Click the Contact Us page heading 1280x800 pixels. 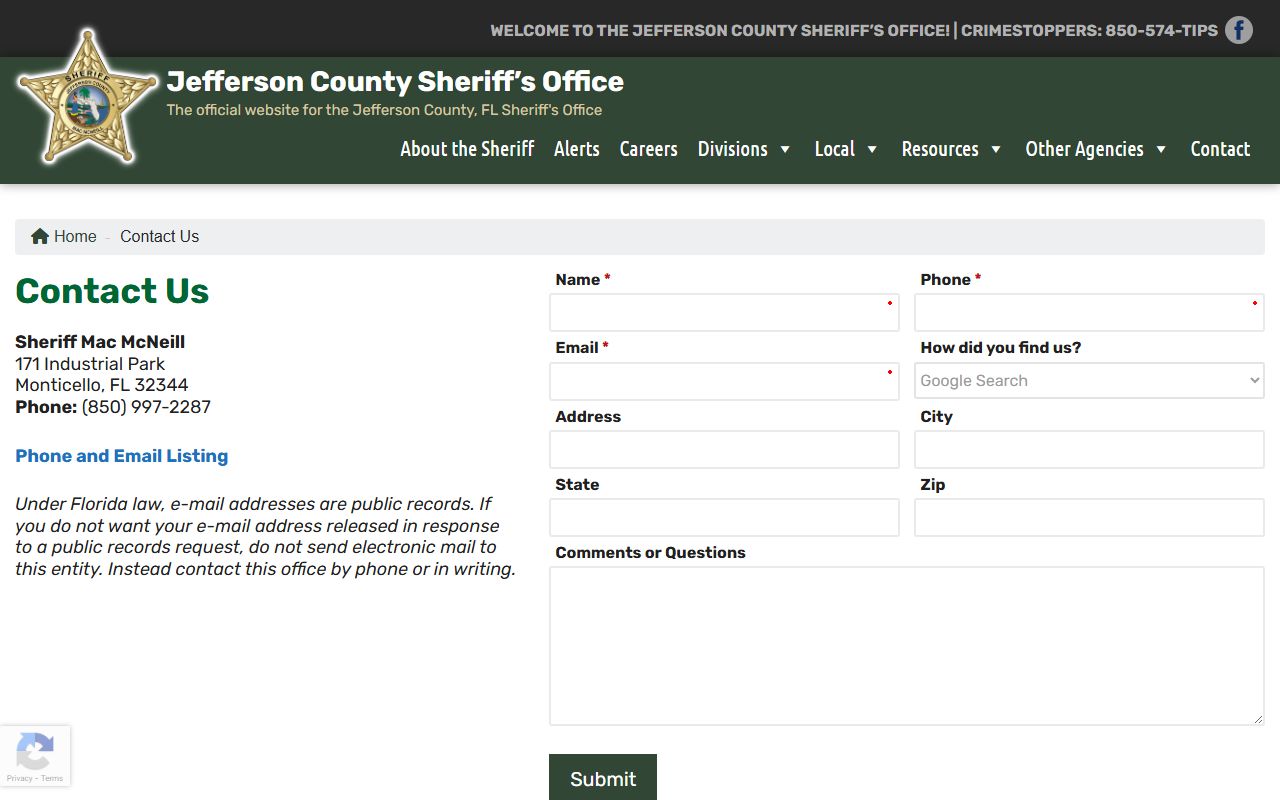coord(112,291)
